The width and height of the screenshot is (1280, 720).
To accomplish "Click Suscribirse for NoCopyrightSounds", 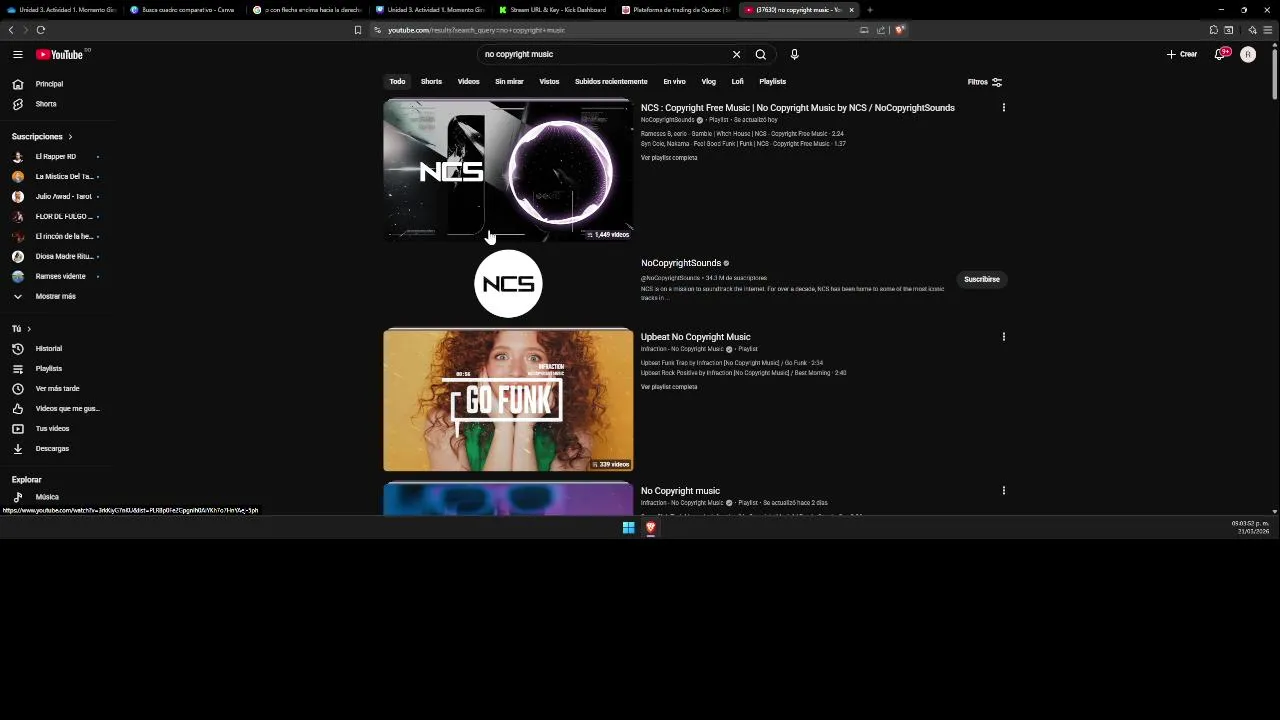I will (981, 280).
